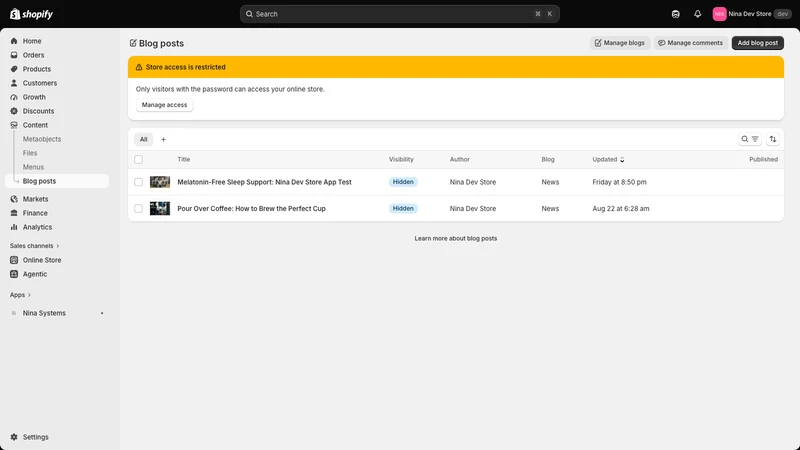800x450 pixels.
Task: Sort by the Updated column header
Action: [608, 160]
